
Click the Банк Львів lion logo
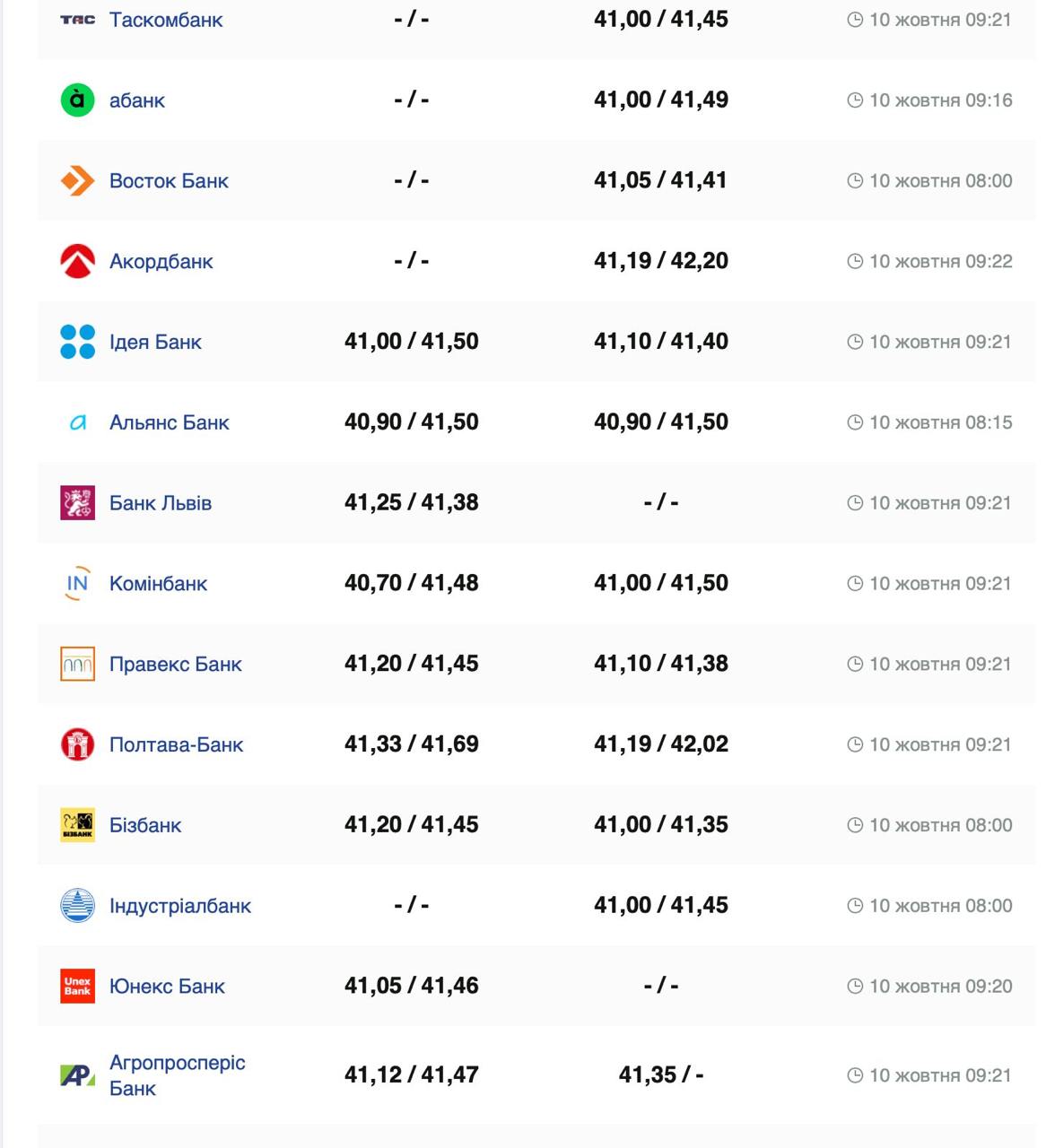pos(77,503)
